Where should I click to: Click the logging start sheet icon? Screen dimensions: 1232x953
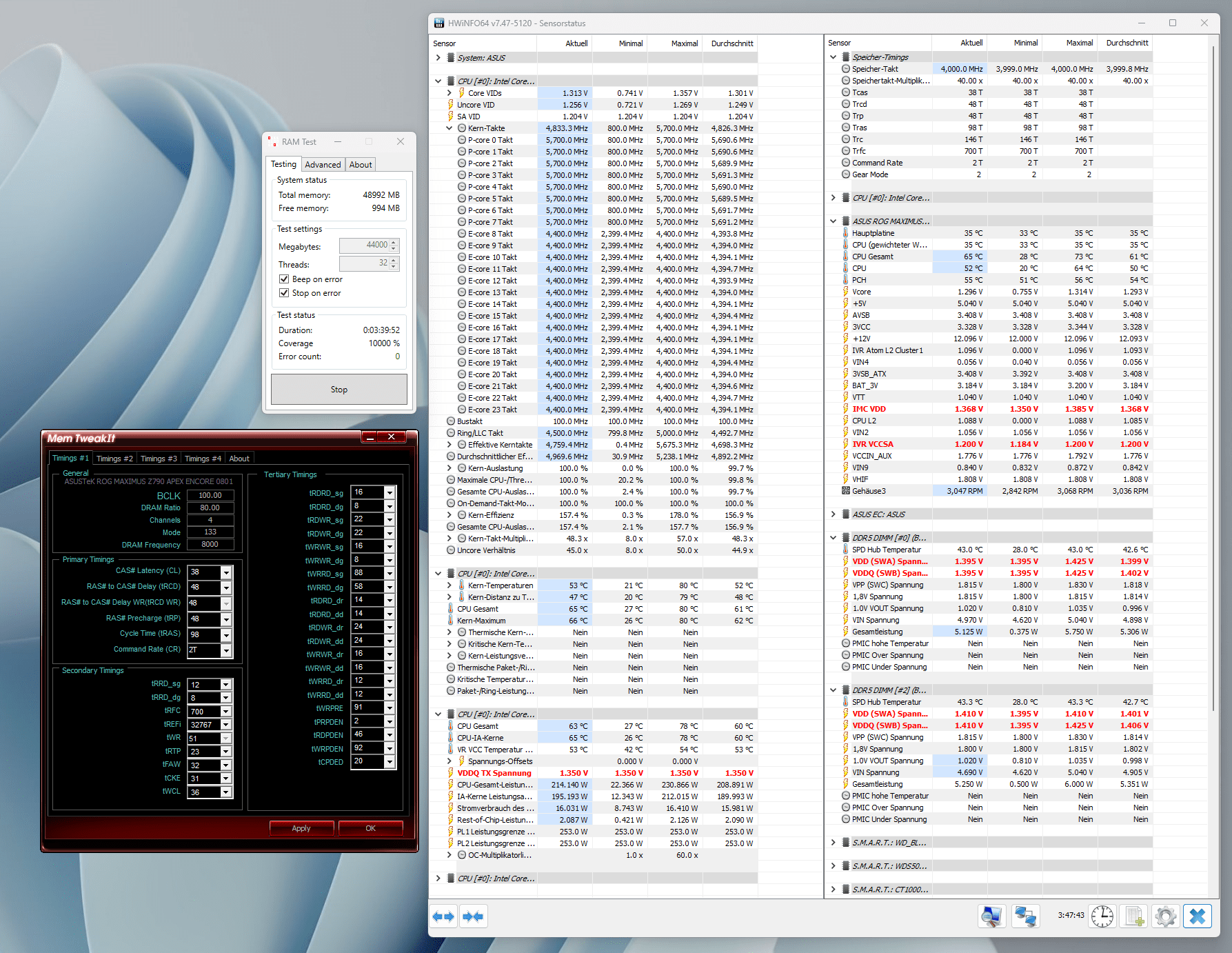[1134, 916]
